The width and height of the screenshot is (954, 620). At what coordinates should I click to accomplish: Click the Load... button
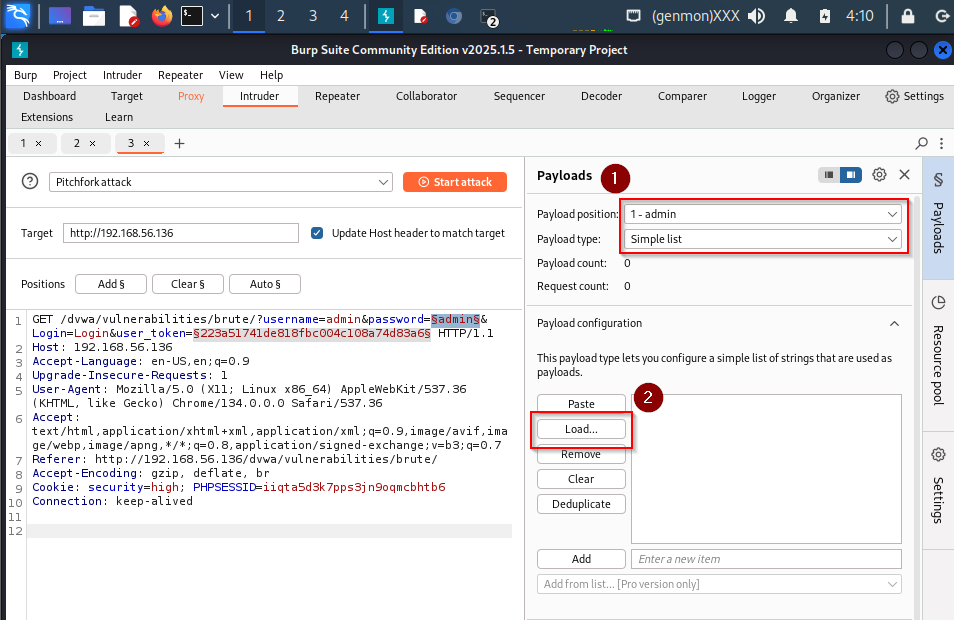click(581, 429)
